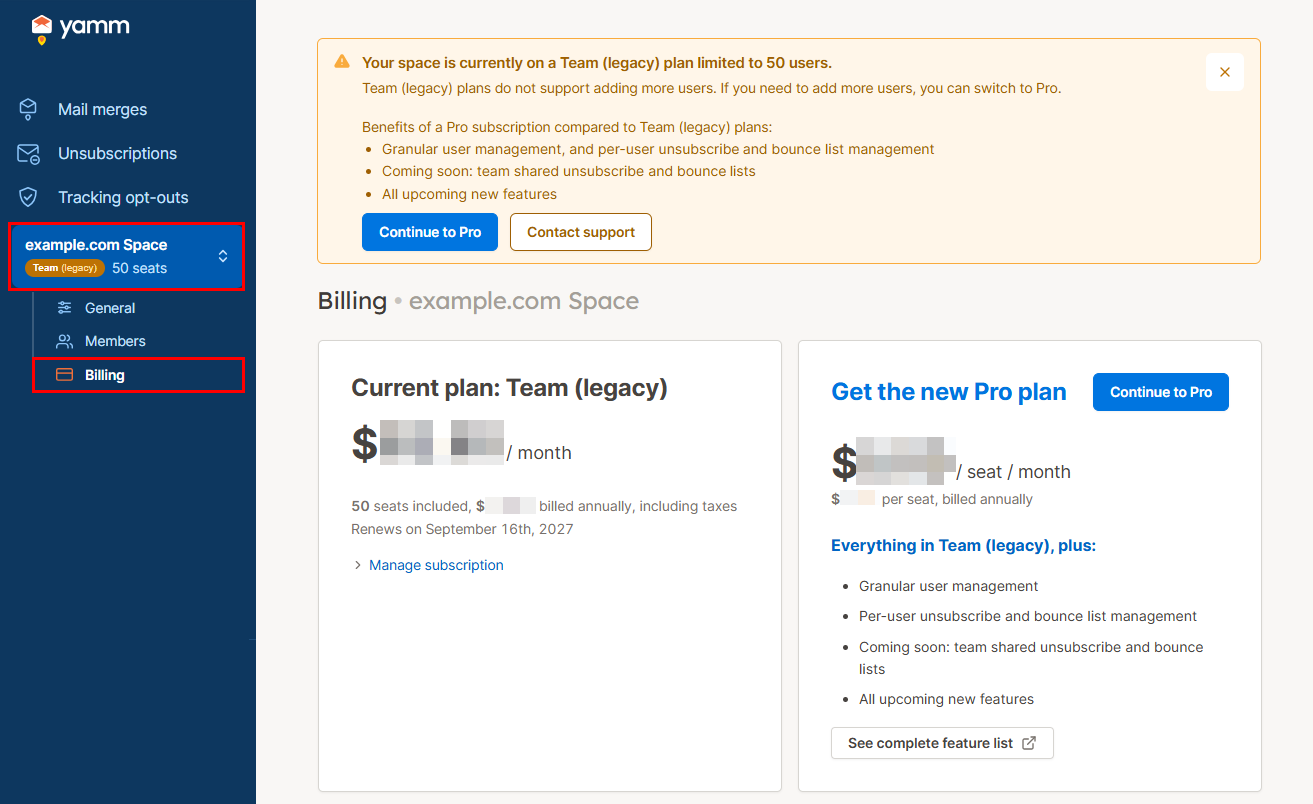
Task: Click the Mail merges envelope icon
Action: point(28,109)
